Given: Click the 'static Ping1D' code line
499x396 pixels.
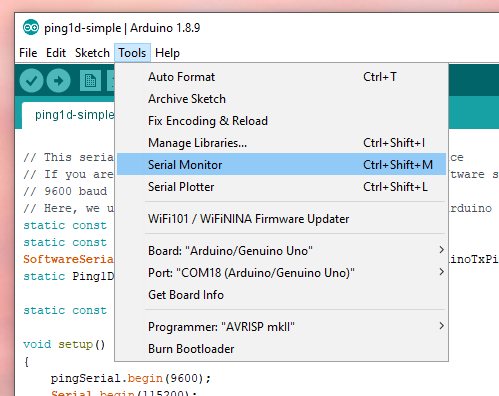Looking at the screenshot, I should click(x=68, y=276).
